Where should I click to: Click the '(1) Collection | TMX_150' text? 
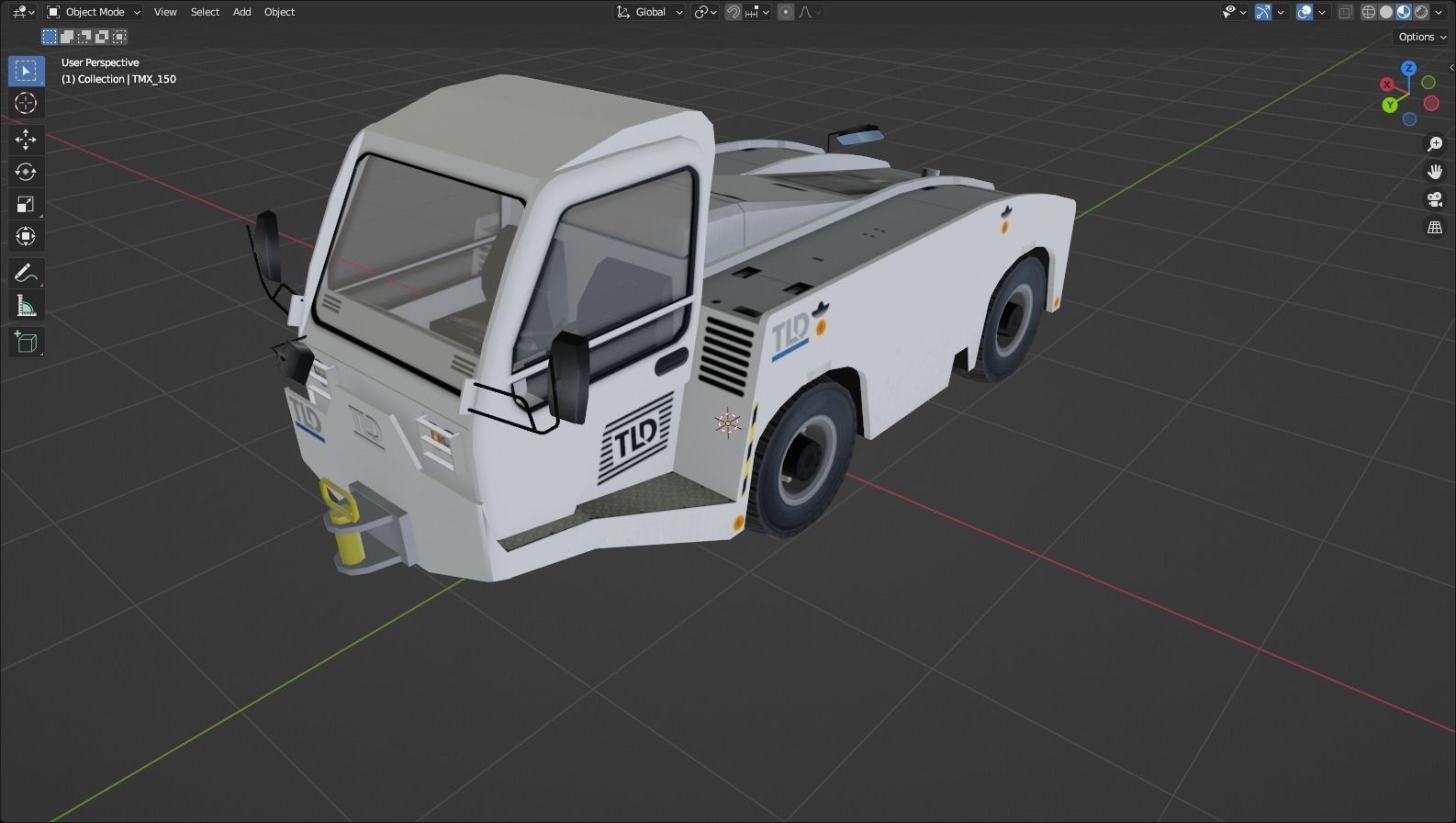118,79
